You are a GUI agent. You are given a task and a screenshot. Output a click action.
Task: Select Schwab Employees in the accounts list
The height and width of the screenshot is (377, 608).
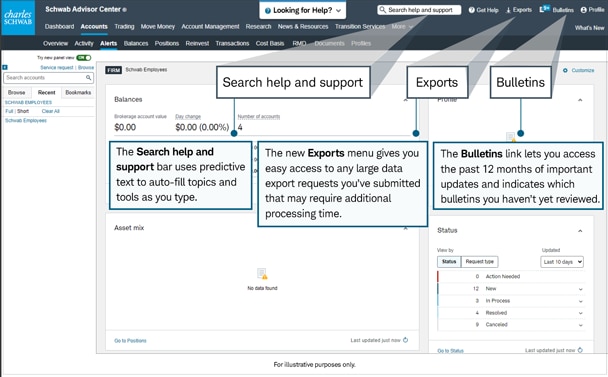coord(26,121)
